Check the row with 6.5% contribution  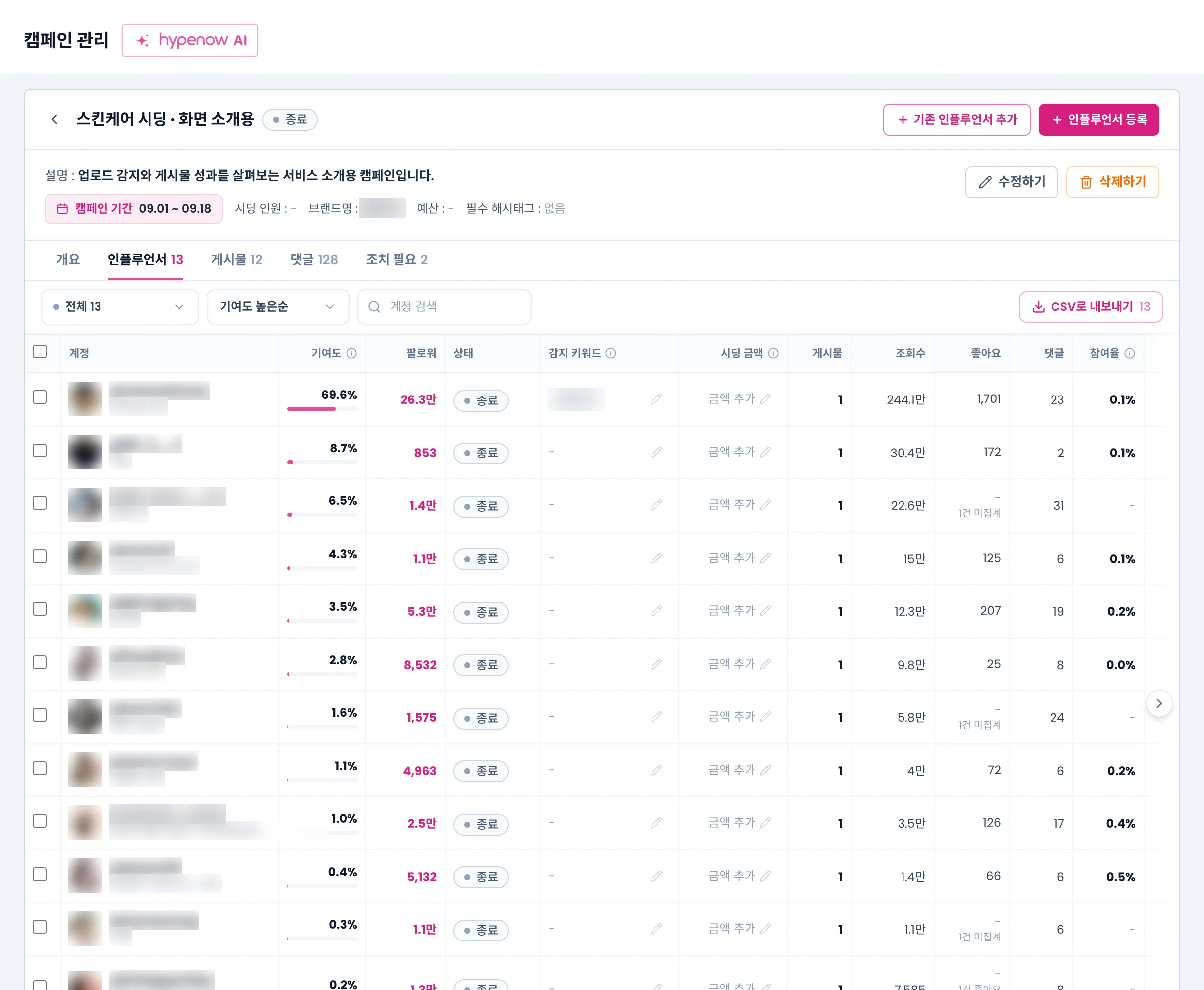click(40, 503)
